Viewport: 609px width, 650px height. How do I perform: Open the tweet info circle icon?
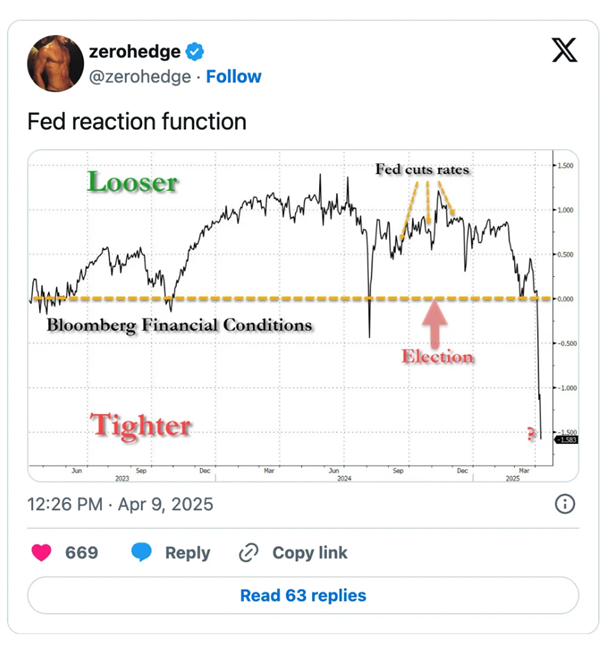coord(564,503)
